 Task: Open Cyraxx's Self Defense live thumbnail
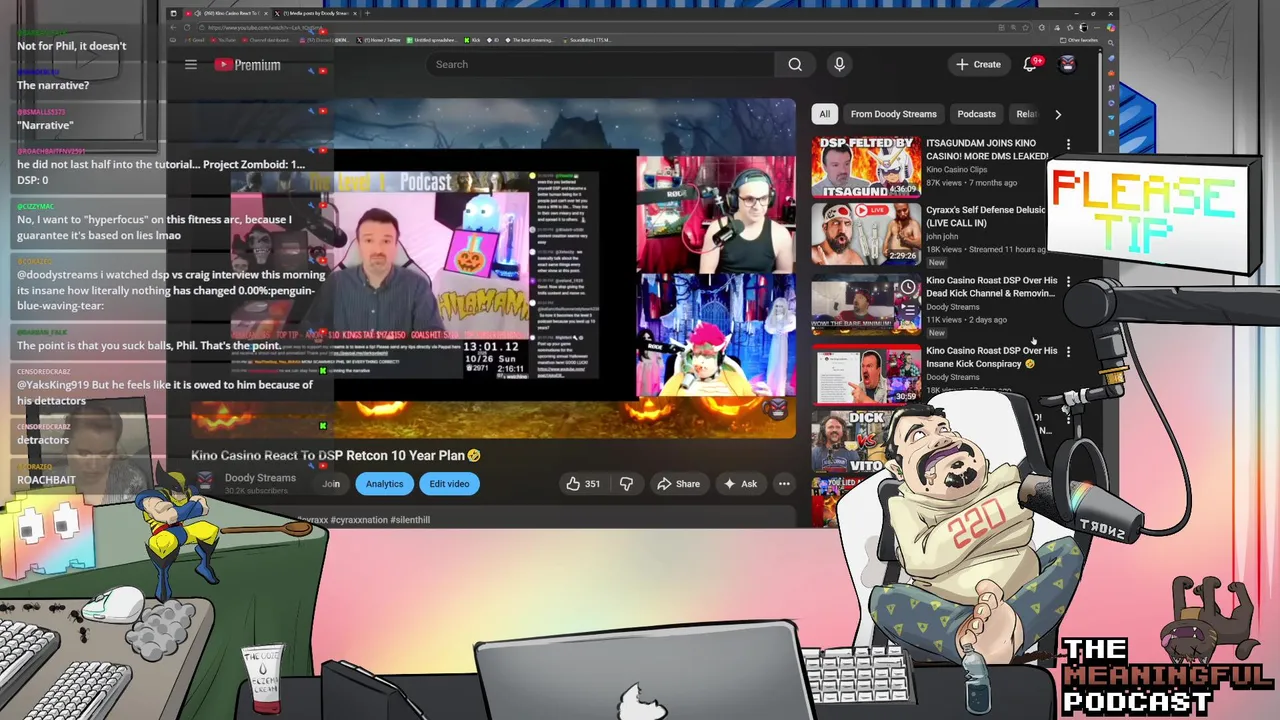pyautogui.click(x=866, y=233)
